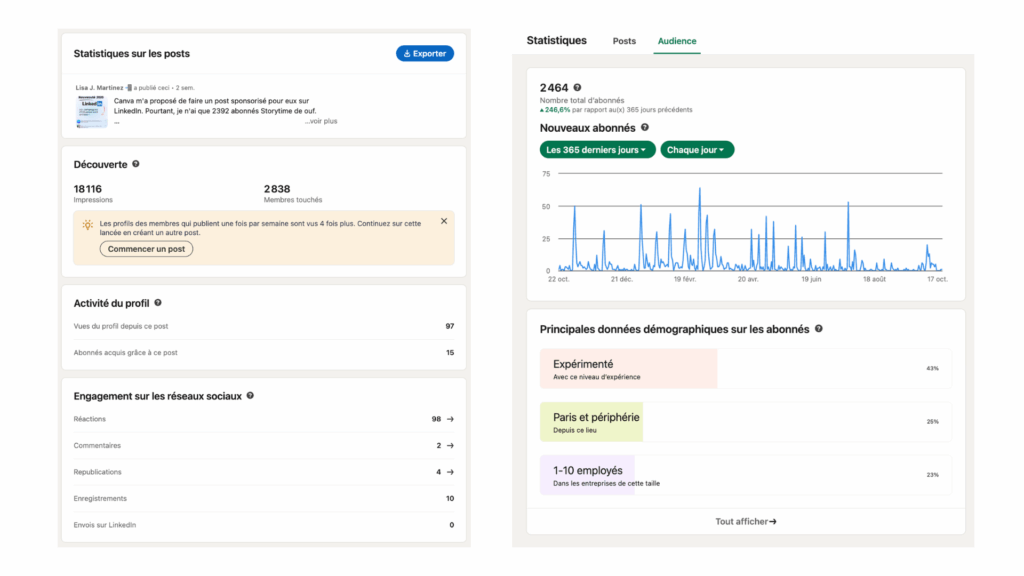Open Republications details via arrow icon

pos(450,472)
